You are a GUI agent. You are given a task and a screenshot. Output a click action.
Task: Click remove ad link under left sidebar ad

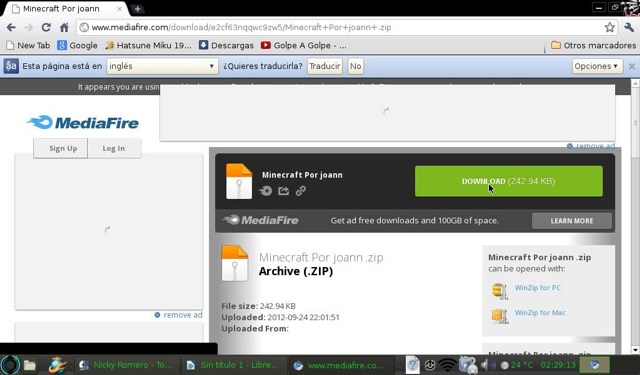click(178, 315)
